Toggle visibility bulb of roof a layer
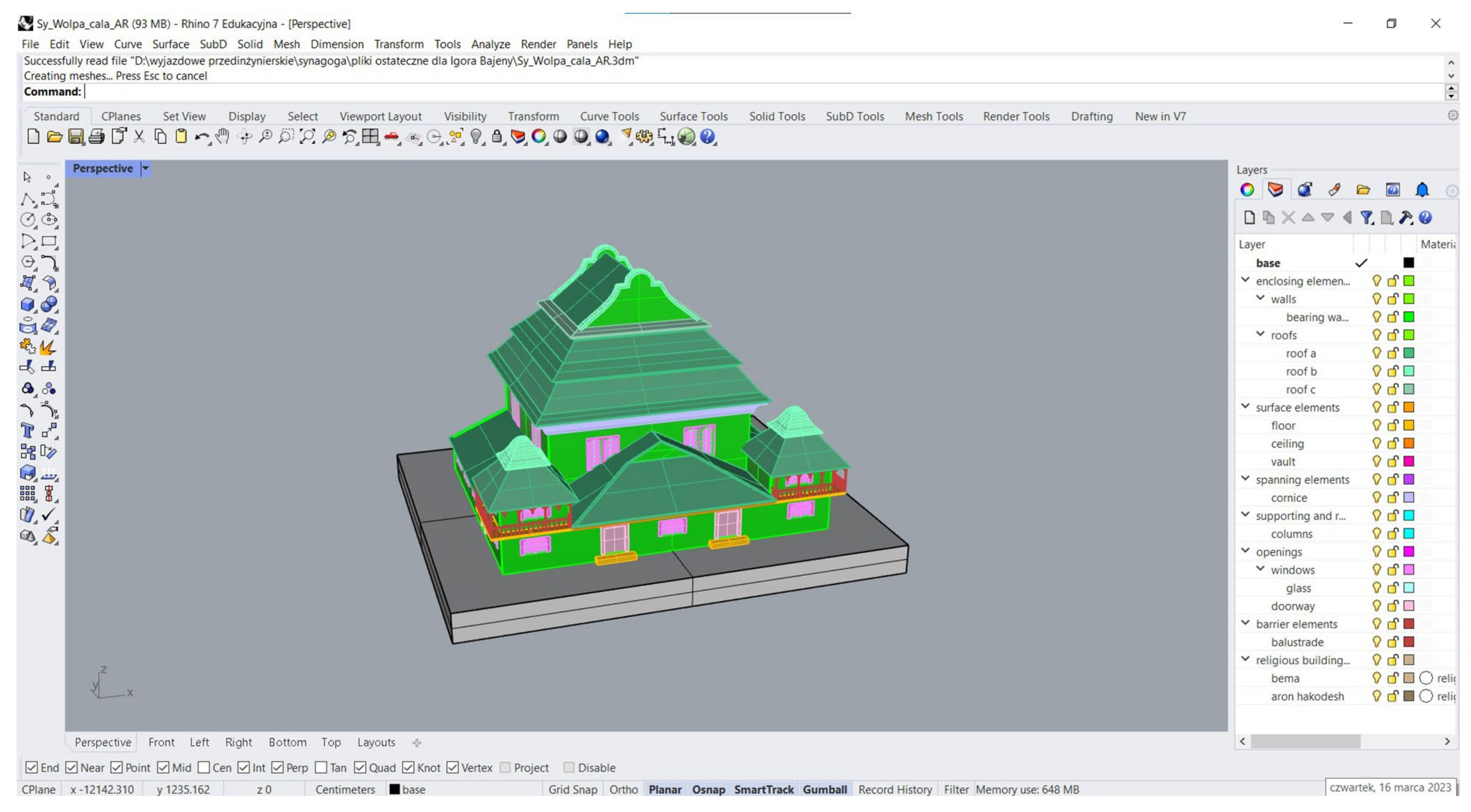The height and width of the screenshot is (812, 1471). tap(1376, 354)
